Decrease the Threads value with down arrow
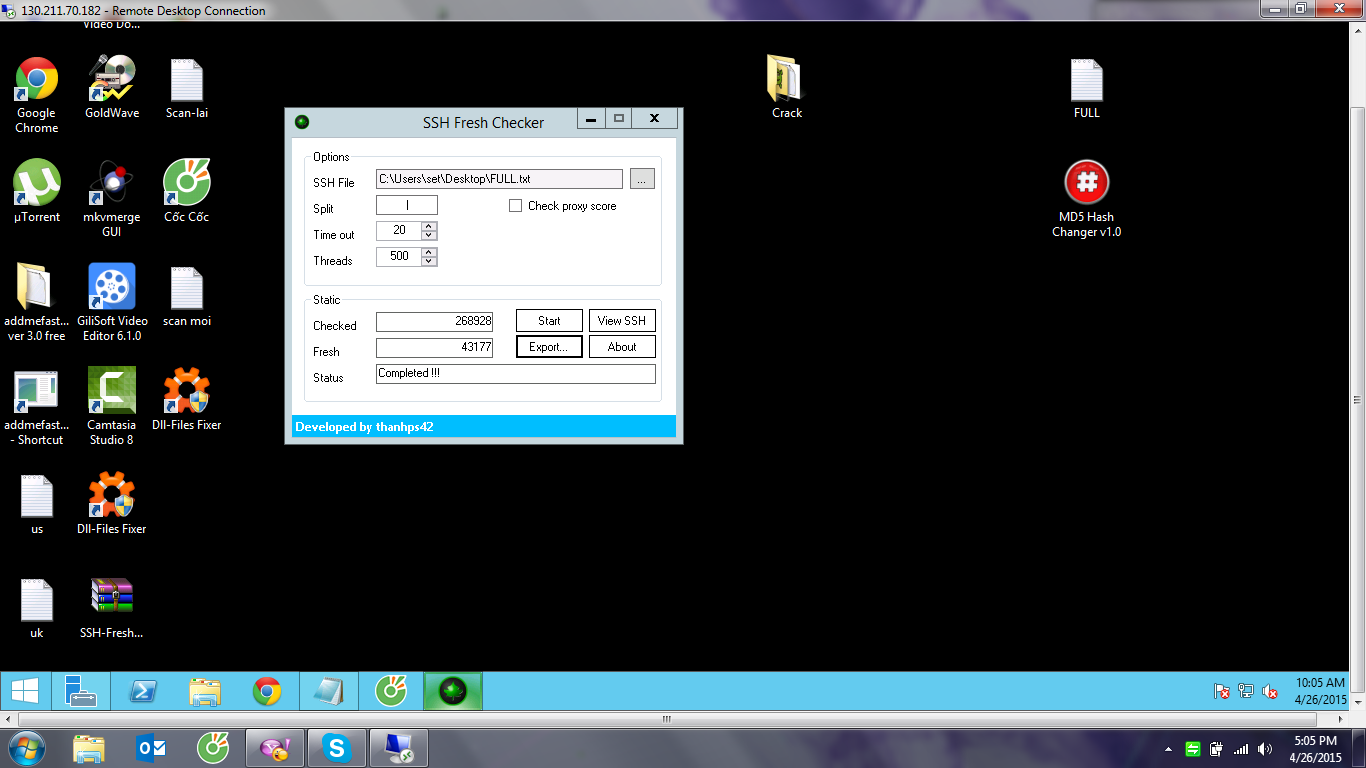Screen dimensions: 1366x768 429,262
